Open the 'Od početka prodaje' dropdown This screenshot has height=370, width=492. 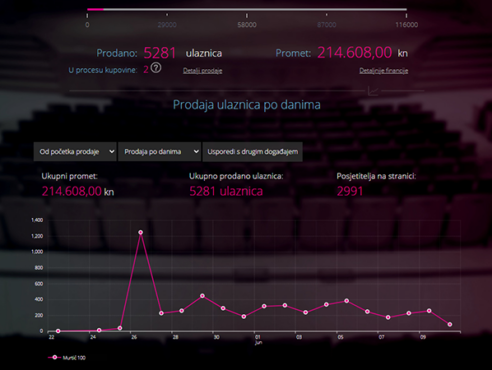tap(75, 152)
